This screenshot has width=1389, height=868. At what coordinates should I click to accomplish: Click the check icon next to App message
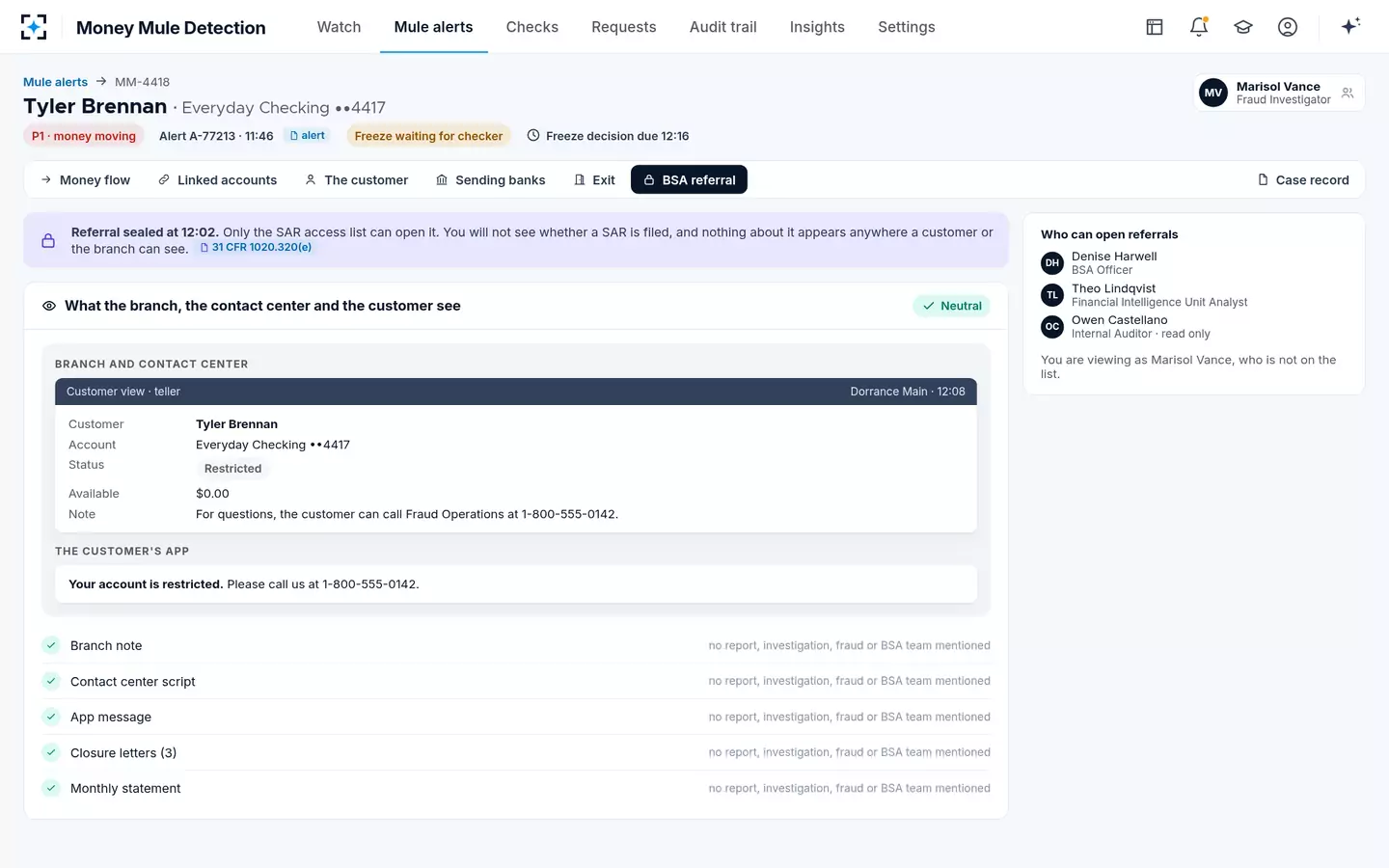click(51, 717)
